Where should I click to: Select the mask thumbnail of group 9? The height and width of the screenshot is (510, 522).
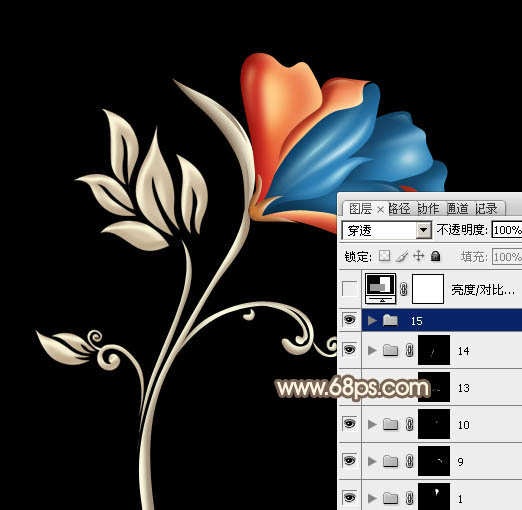434,461
